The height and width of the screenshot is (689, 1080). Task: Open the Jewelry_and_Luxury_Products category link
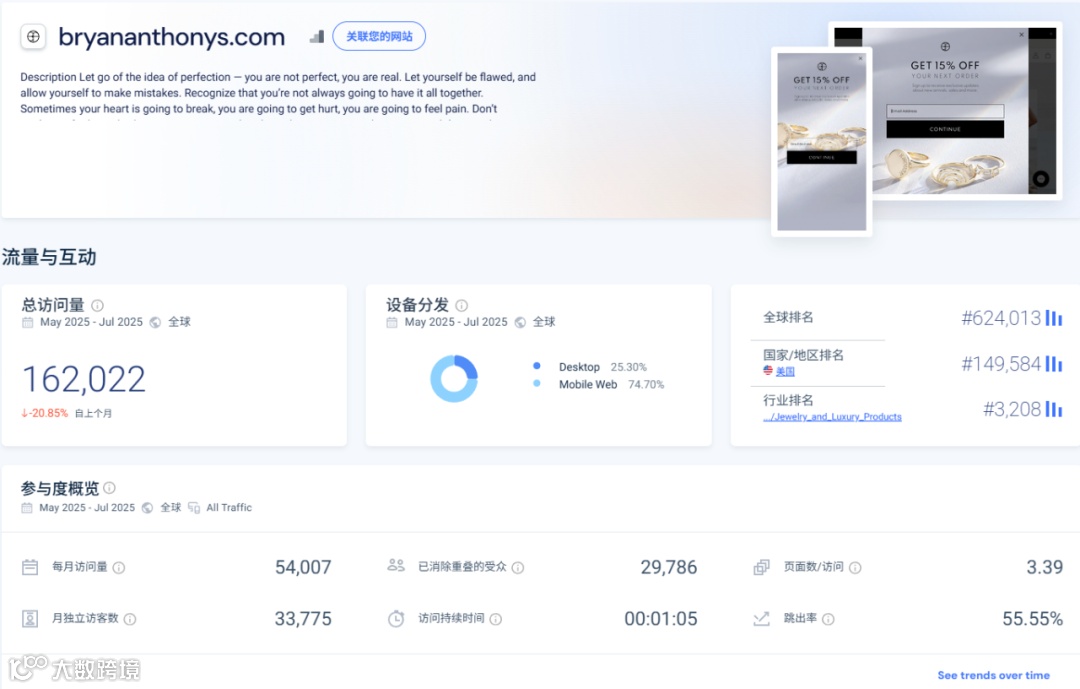(832, 417)
